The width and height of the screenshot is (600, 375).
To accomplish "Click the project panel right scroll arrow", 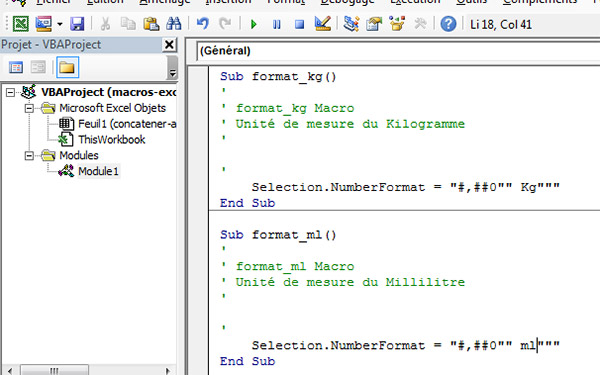I will pos(168,370).
